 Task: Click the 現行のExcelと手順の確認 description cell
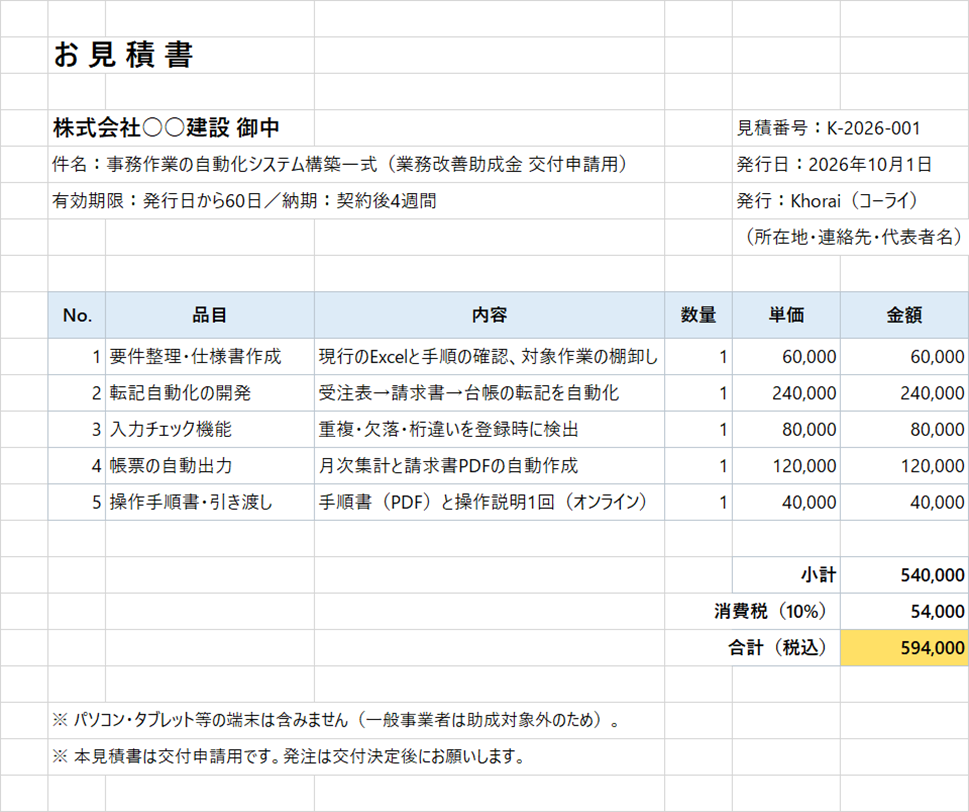(489, 357)
